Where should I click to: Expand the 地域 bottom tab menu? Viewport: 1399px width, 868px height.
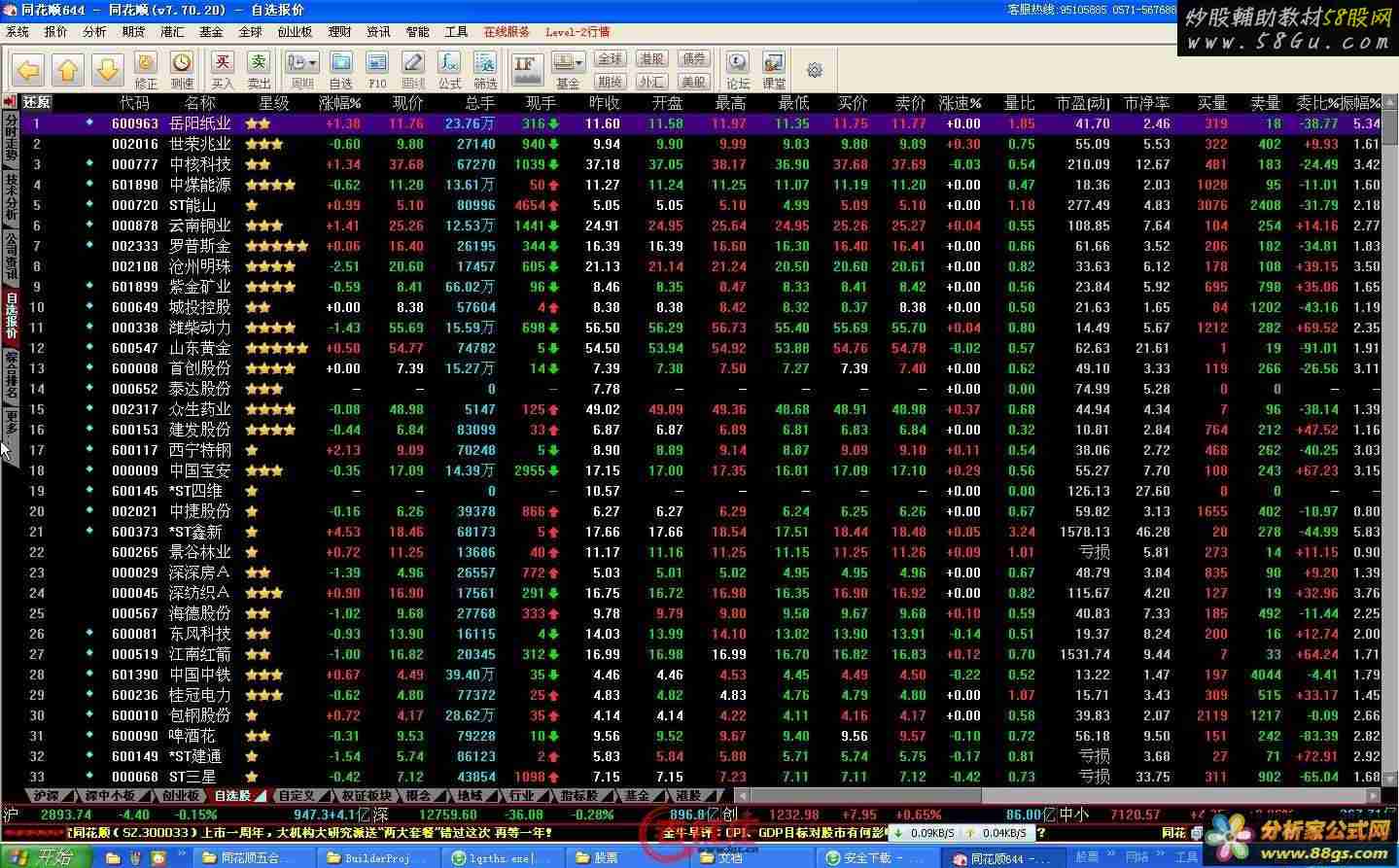point(492,795)
